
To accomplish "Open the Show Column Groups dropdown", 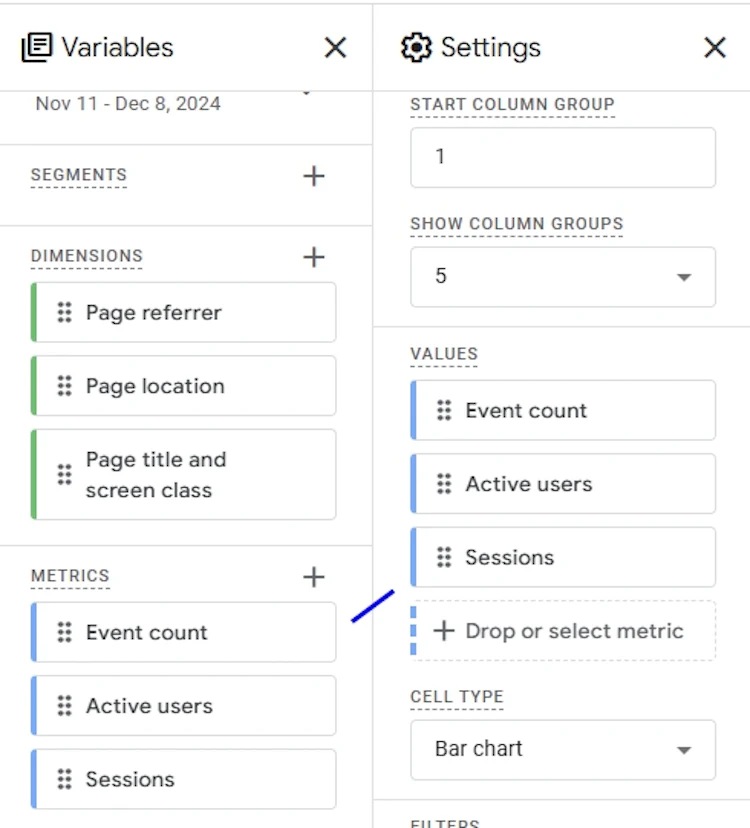I will coord(563,277).
